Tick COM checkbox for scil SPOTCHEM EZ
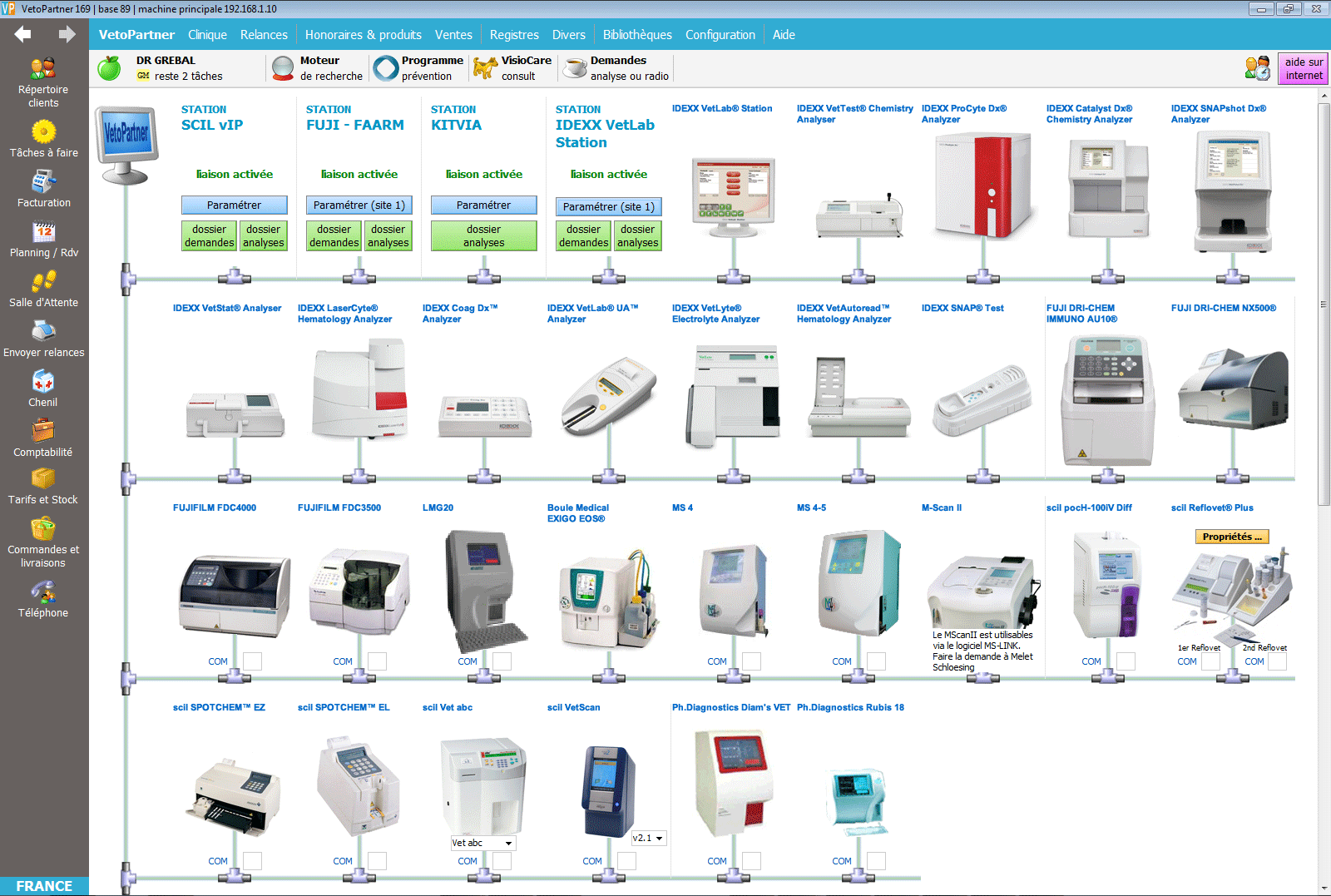The width and height of the screenshot is (1331, 896). 252,861
